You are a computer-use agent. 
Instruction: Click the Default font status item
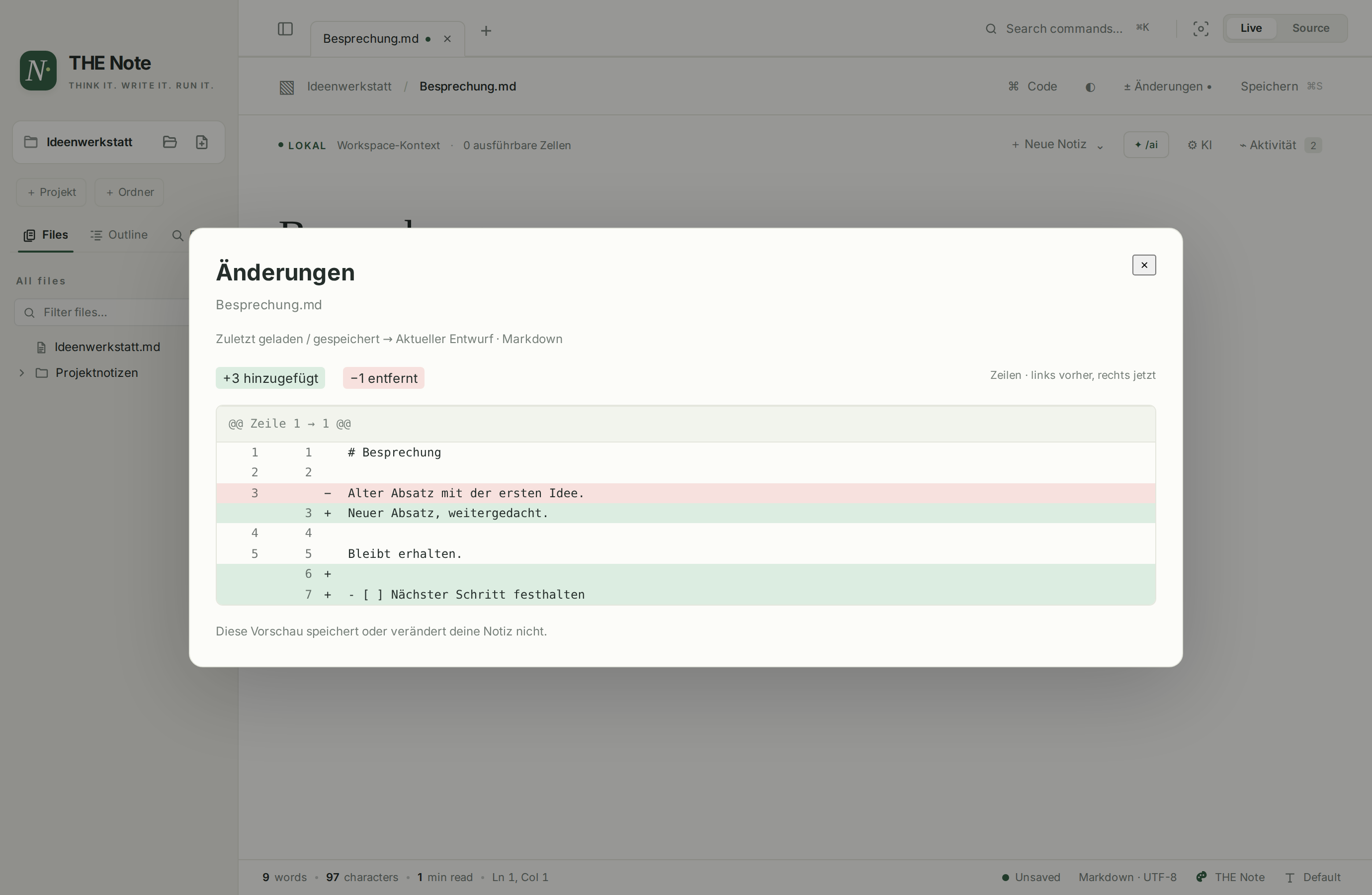[x=1313, y=877]
